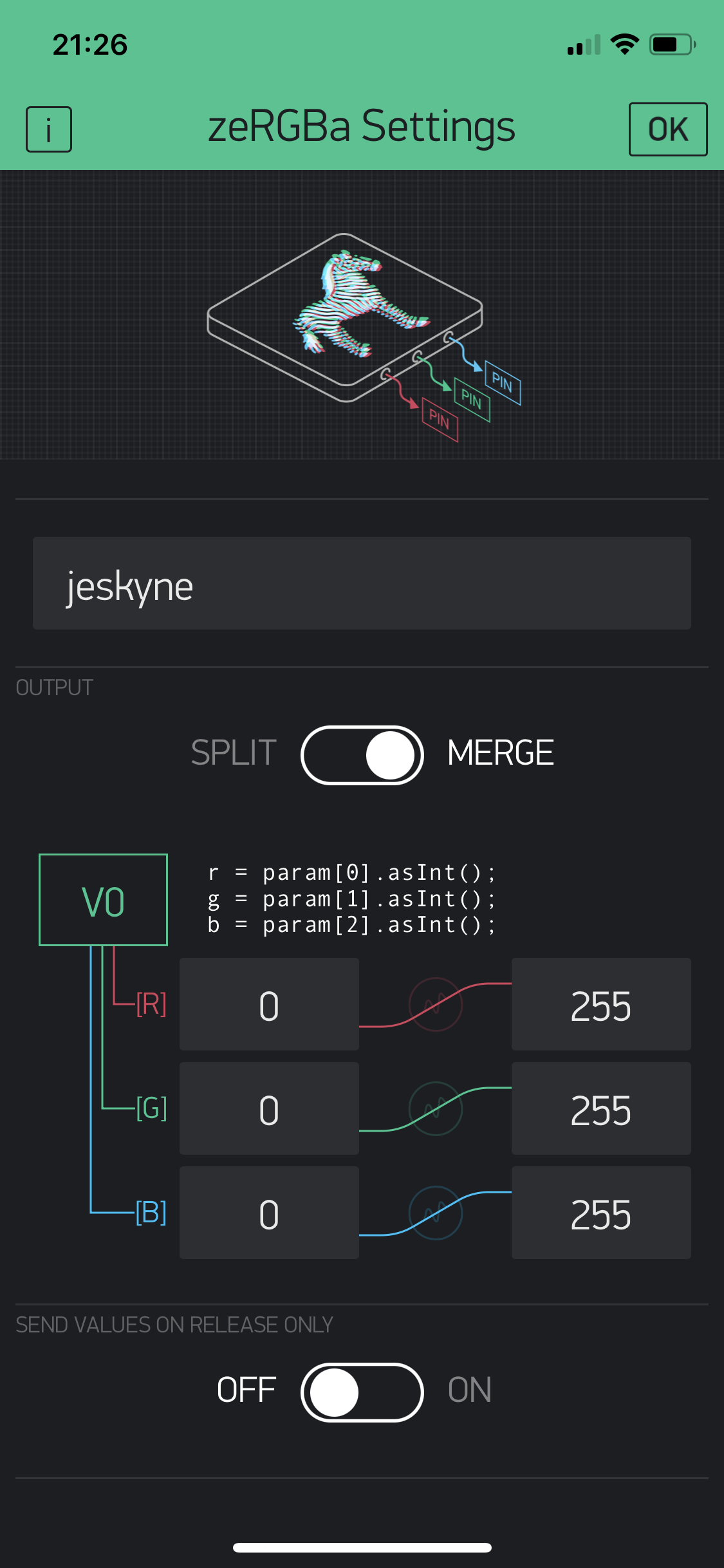The height and width of the screenshot is (1568, 724).
Task: Edit the widget name field 'jeskyne'
Action: coord(362,583)
